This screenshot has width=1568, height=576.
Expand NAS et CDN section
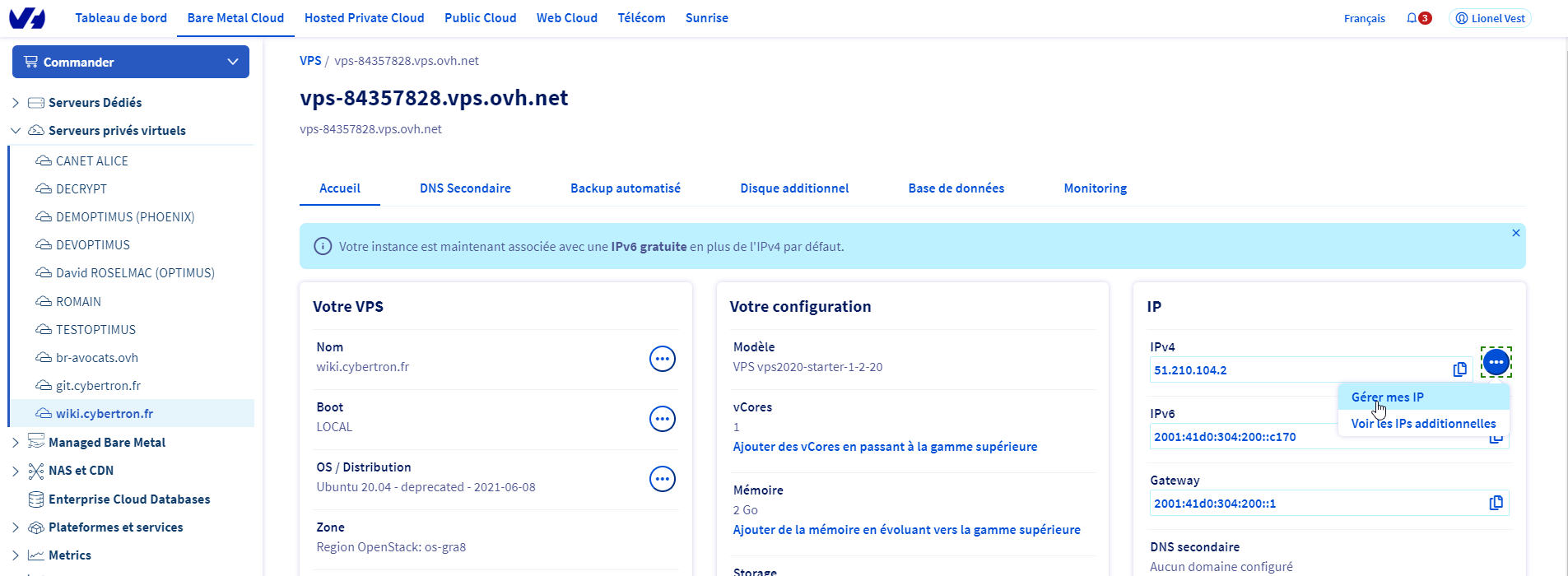16,471
